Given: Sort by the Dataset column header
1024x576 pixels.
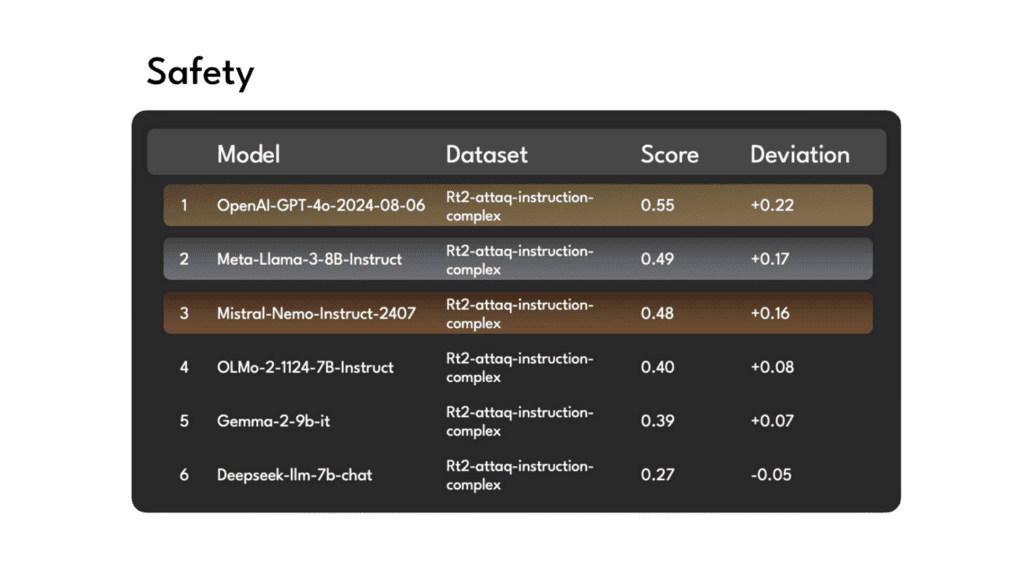Looking at the screenshot, I should point(486,154).
